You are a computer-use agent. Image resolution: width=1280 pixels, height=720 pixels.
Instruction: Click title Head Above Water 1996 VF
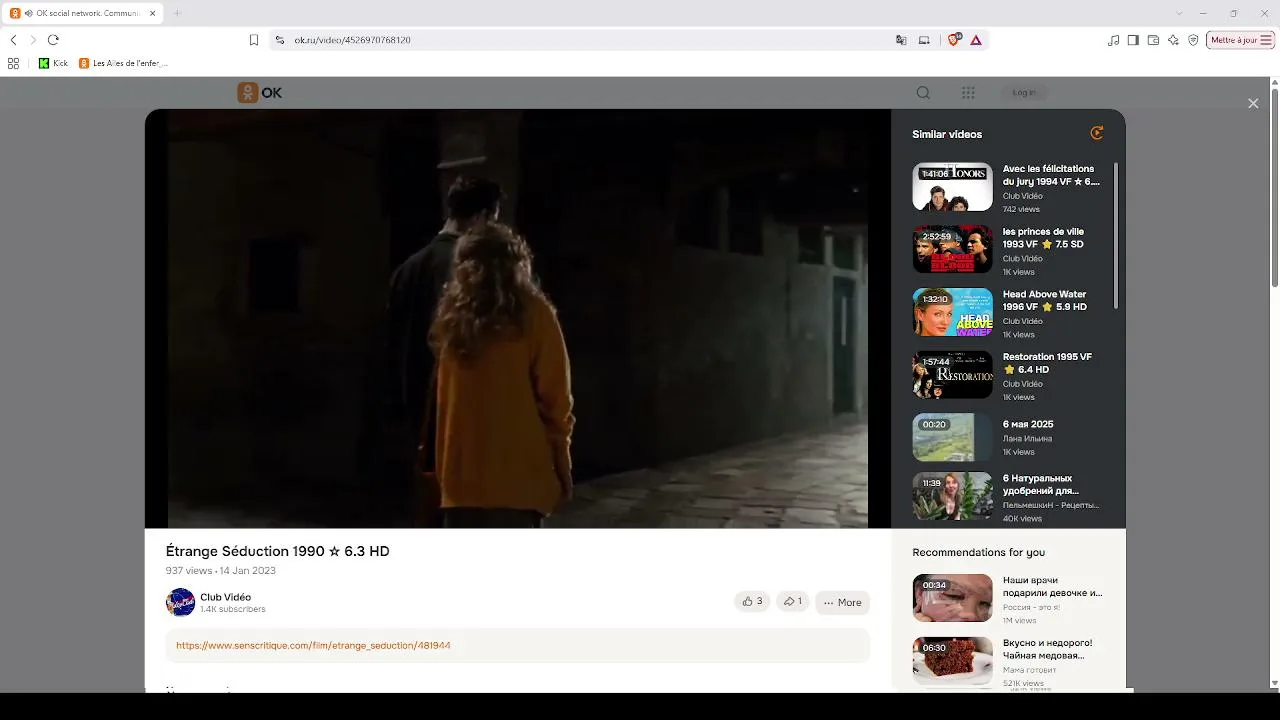click(1045, 300)
